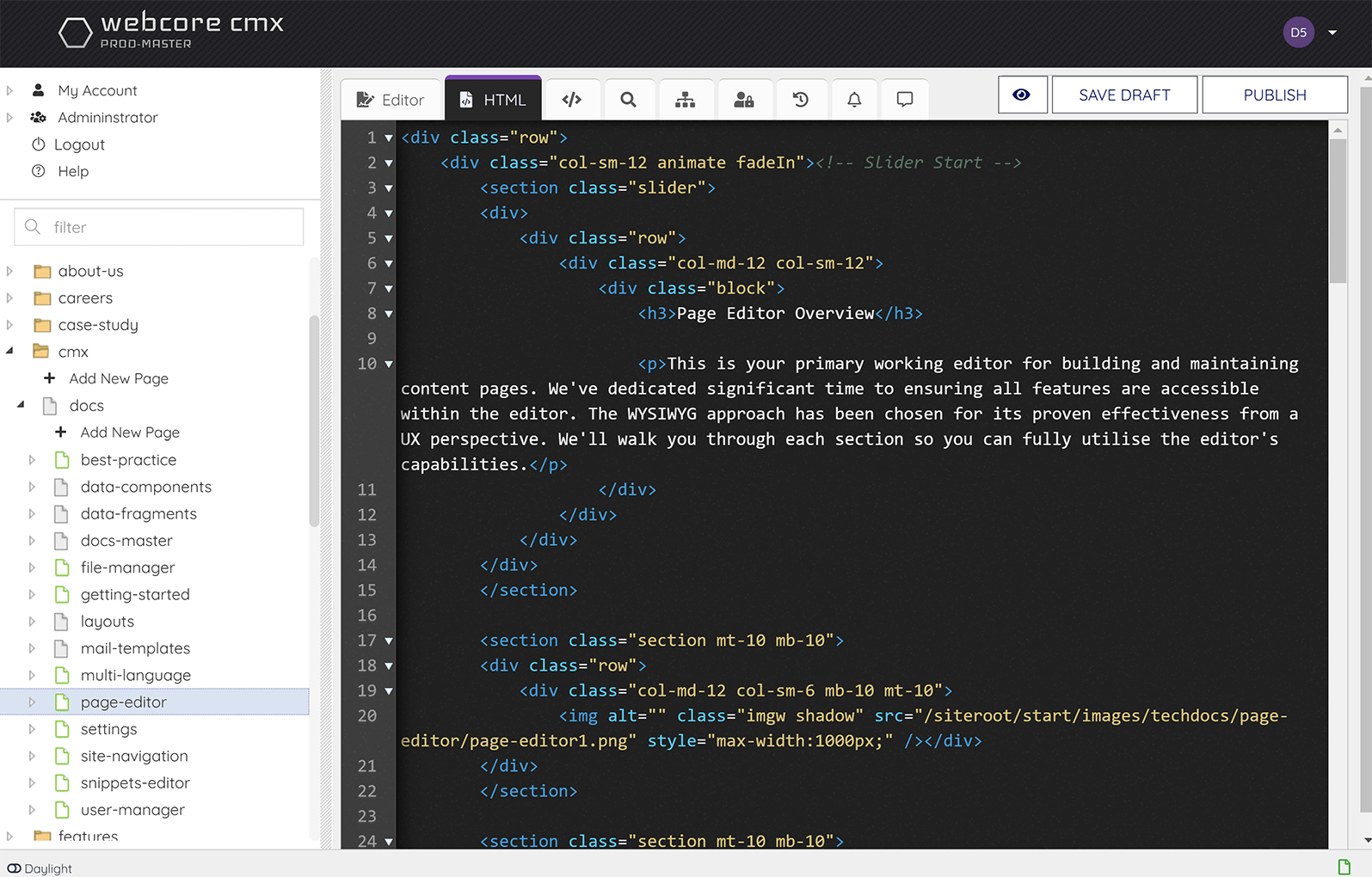Open the D5 user avatar
This screenshot has height=877, width=1372.
tap(1298, 33)
